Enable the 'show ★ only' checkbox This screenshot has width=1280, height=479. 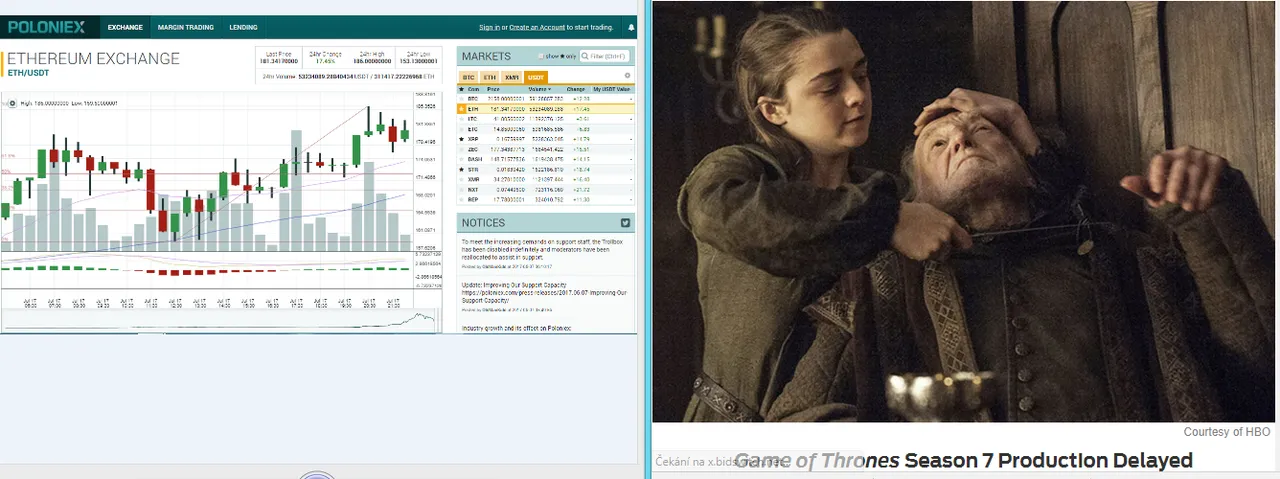pyautogui.click(x=541, y=56)
